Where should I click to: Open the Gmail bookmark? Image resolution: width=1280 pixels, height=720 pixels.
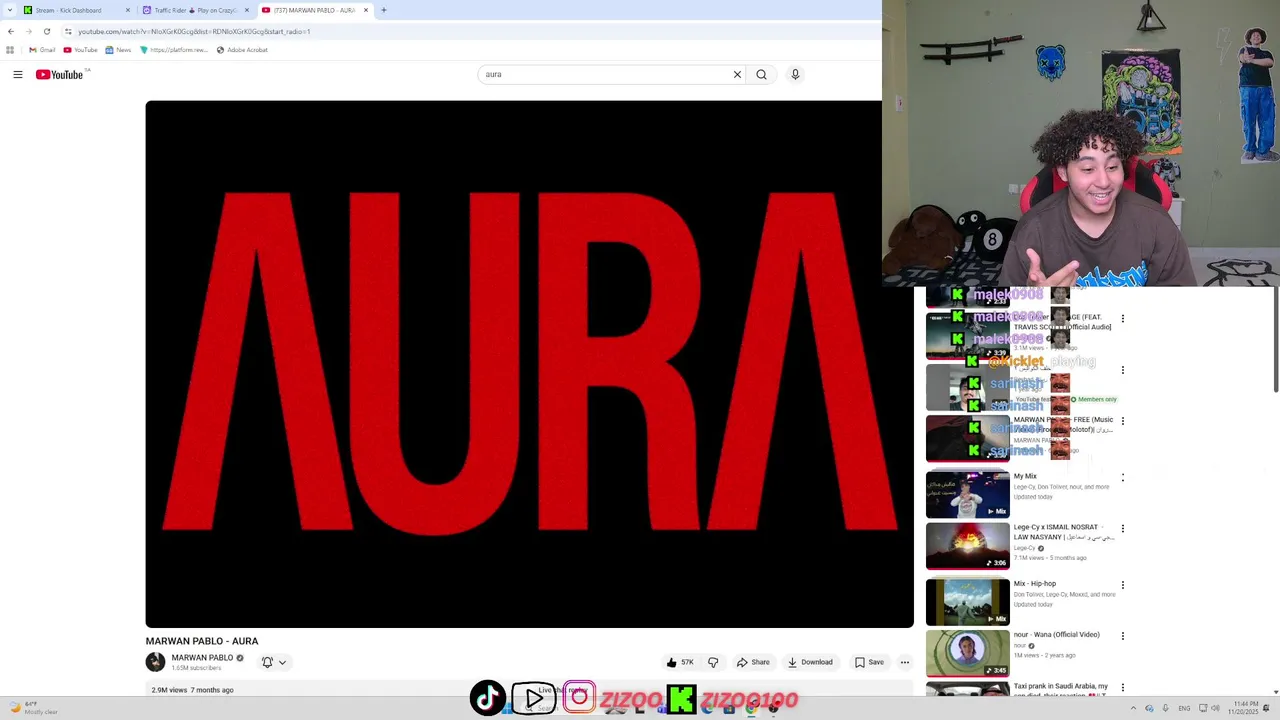point(42,50)
